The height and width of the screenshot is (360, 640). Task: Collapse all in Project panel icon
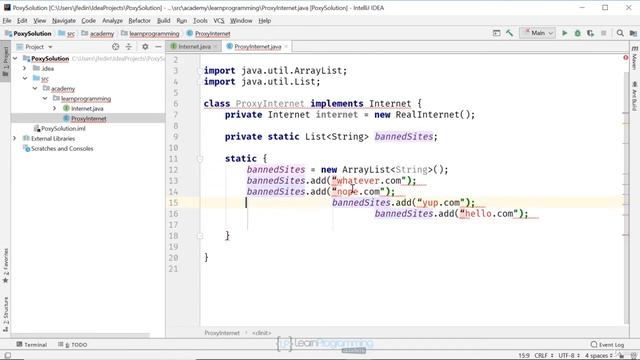point(129,47)
